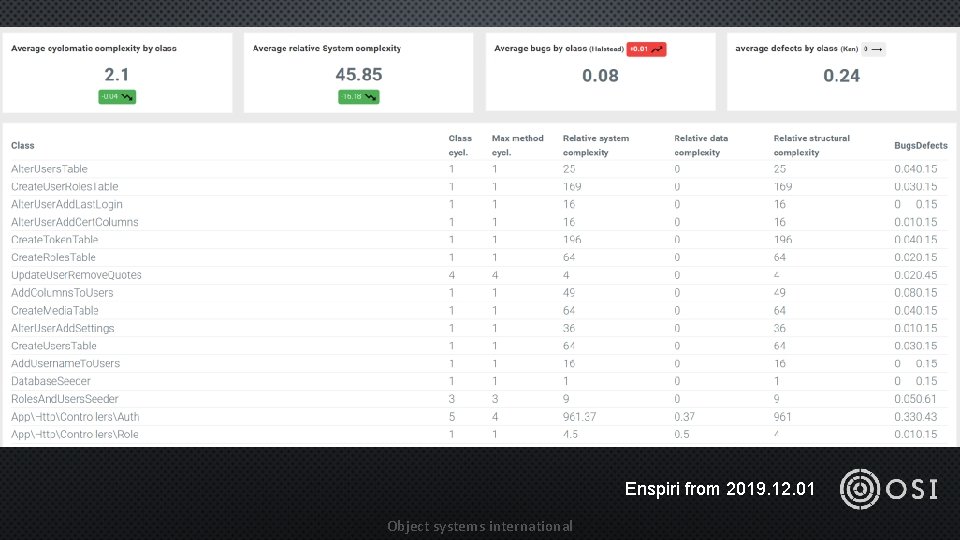Select the CreateMediaTable class row
This screenshot has width=960, height=540.
[479, 310]
